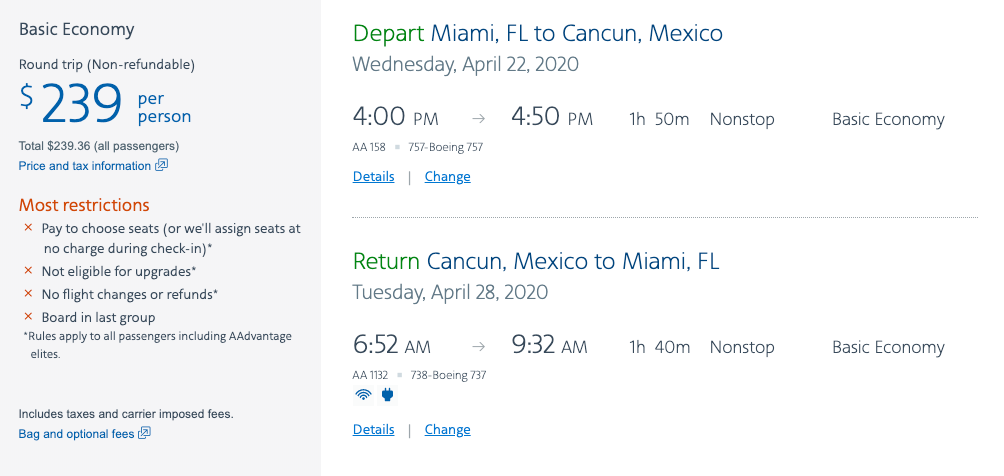This screenshot has width=1004, height=476.
Task: Click the X icon beside Pay to choose seats
Action: pyautogui.click(x=28, y=229)
